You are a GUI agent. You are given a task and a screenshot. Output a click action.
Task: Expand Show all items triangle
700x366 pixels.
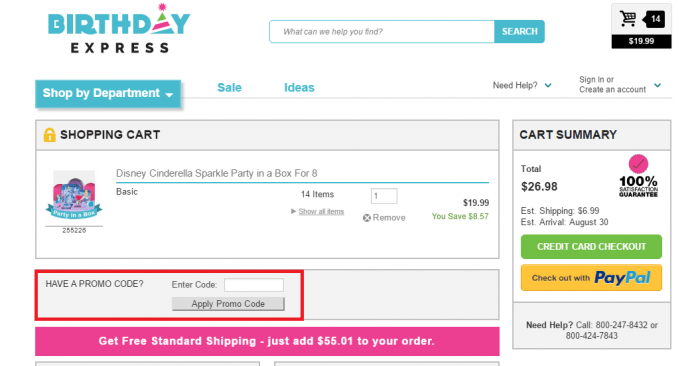pyautogui.click(x=293, y=211)
